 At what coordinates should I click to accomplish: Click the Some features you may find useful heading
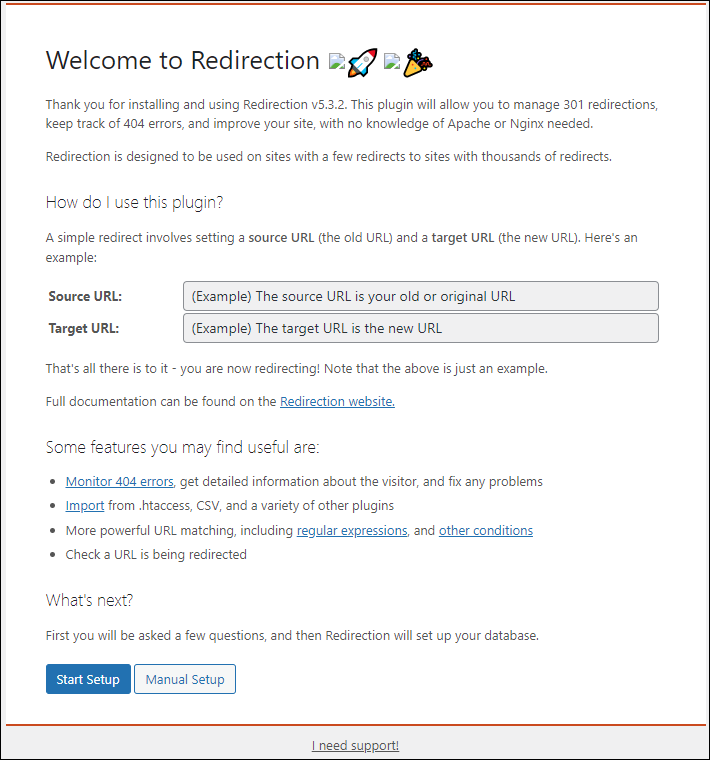183,447
